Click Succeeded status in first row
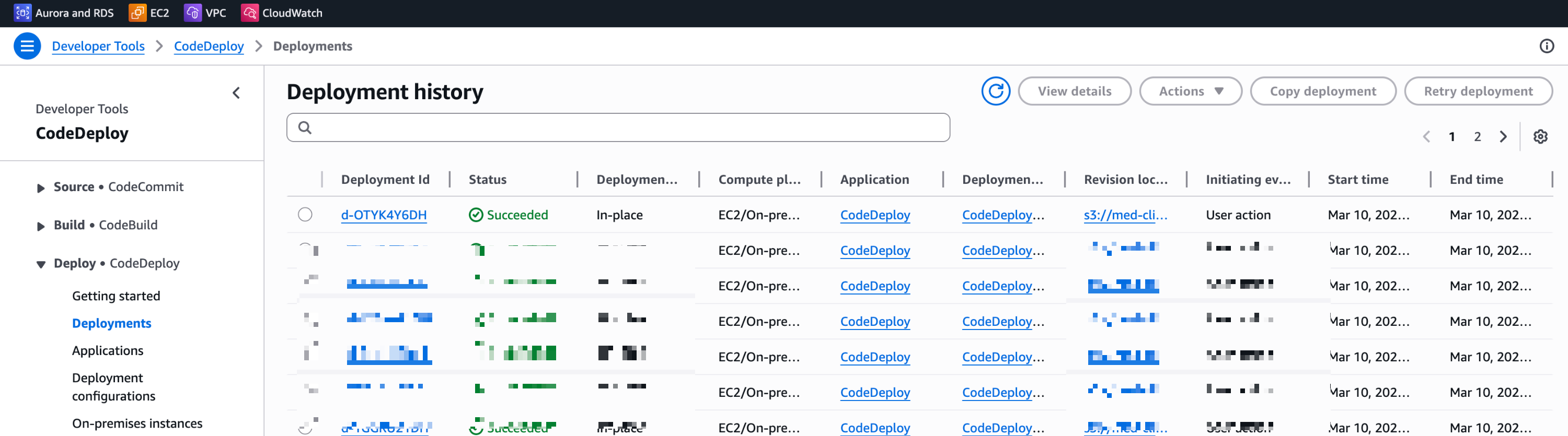The height and width of the screenshot is (436, 1568). tap(508, 215)
